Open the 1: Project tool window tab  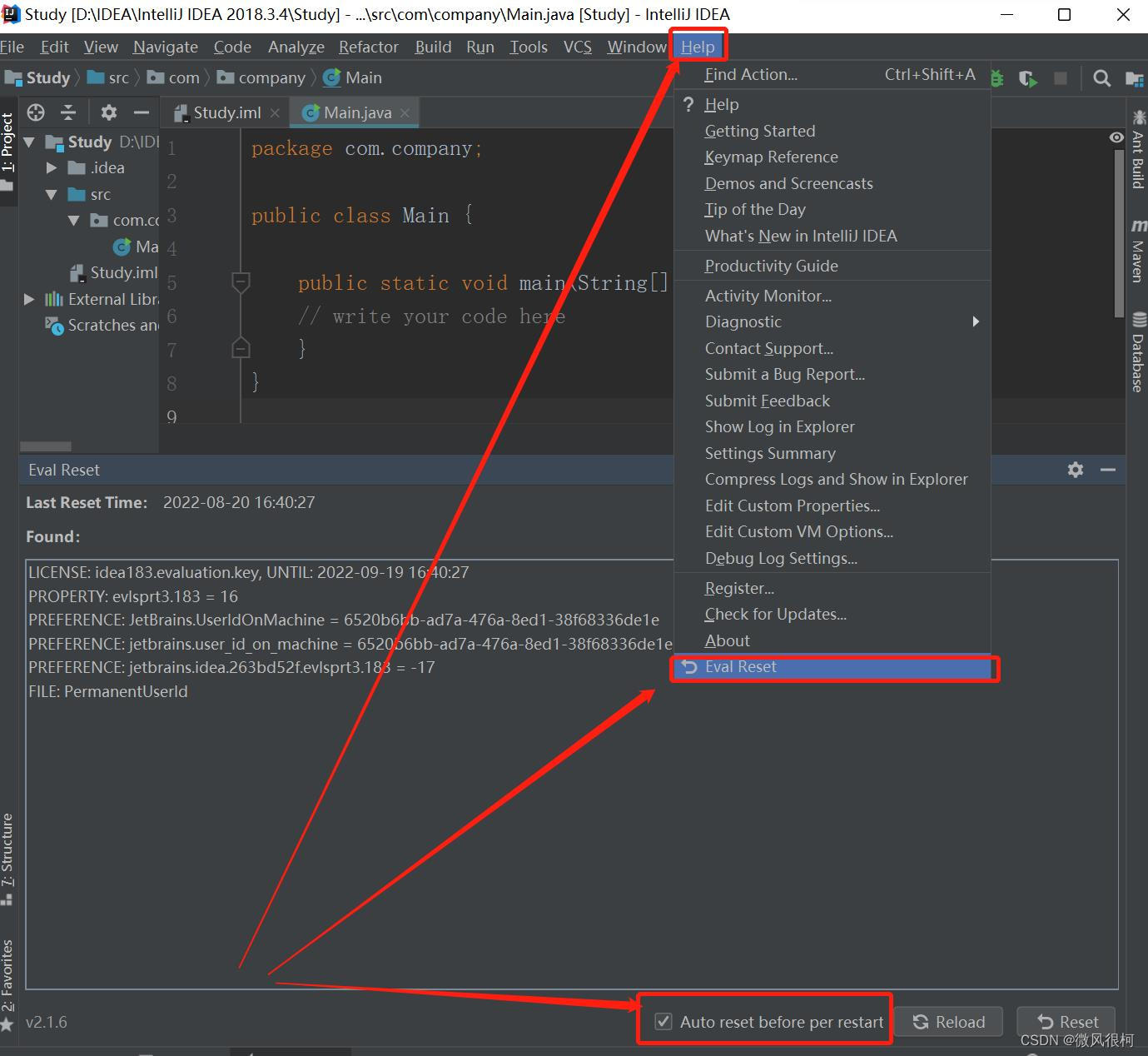[x=7, y=151]
